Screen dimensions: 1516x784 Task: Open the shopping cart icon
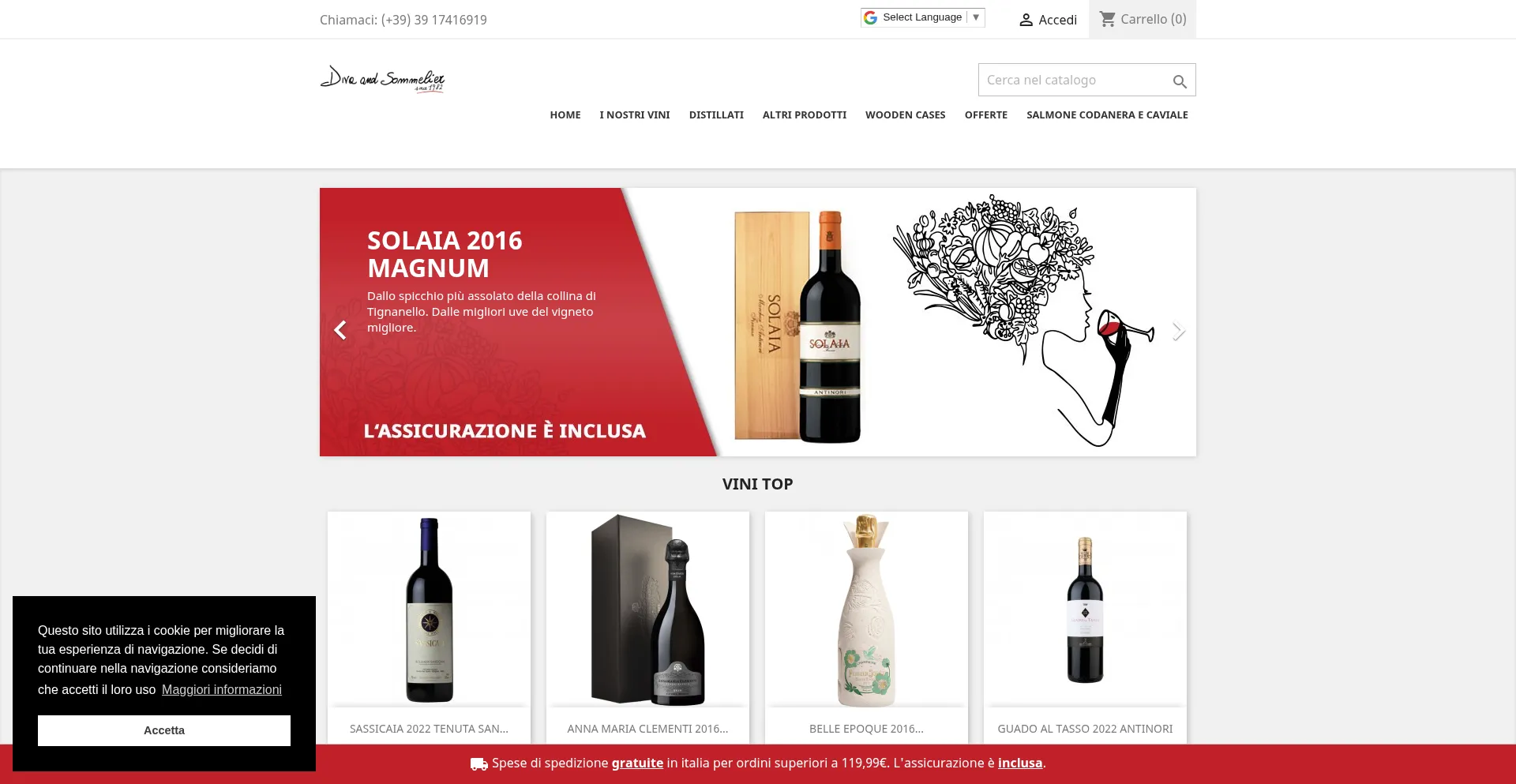pyautogui.click(x=1108, y=19)
